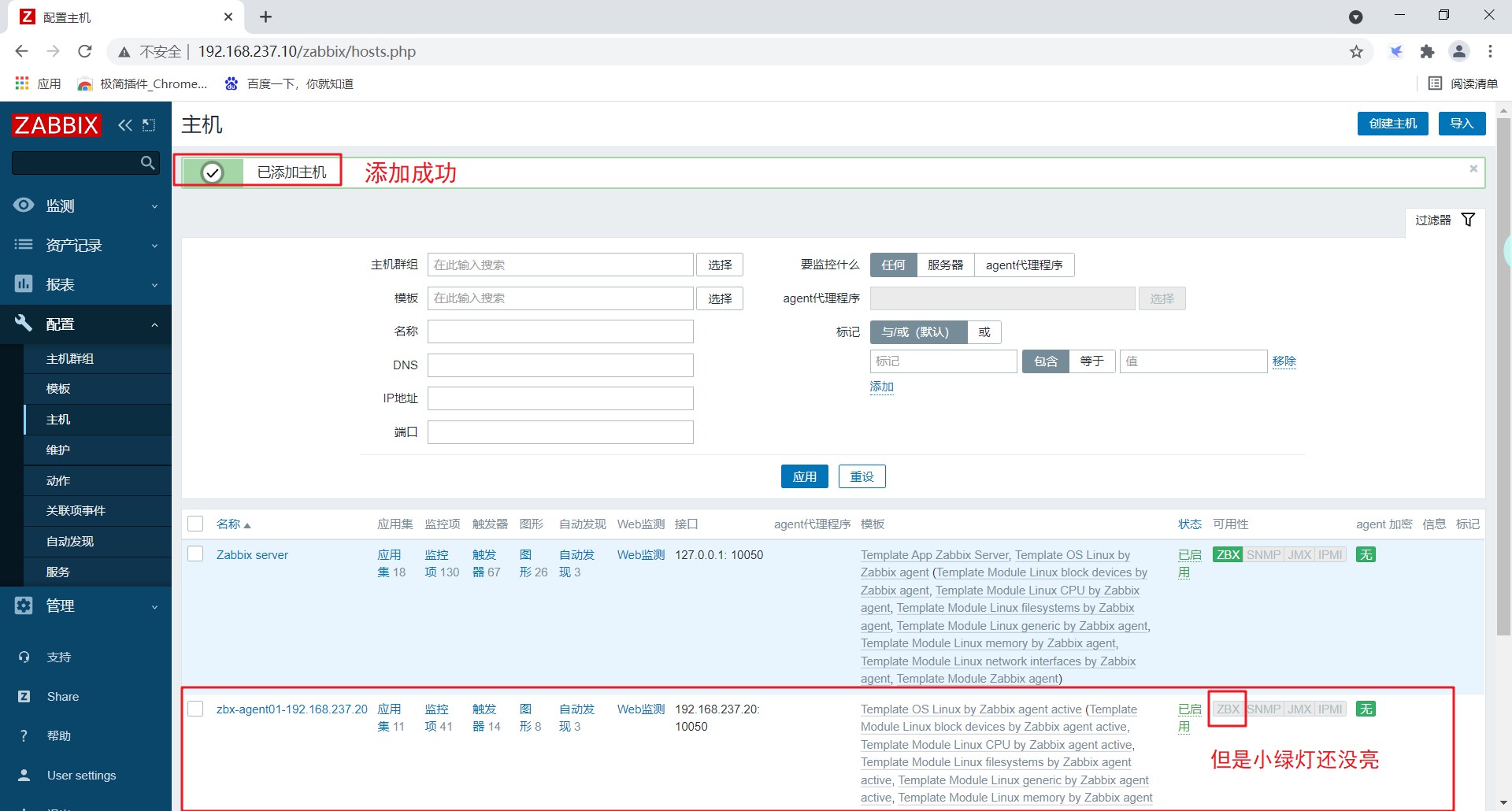The image size is (1512, 811).
Task: Close the 已添加主机 success message
Action: (x=1473, y=168)
